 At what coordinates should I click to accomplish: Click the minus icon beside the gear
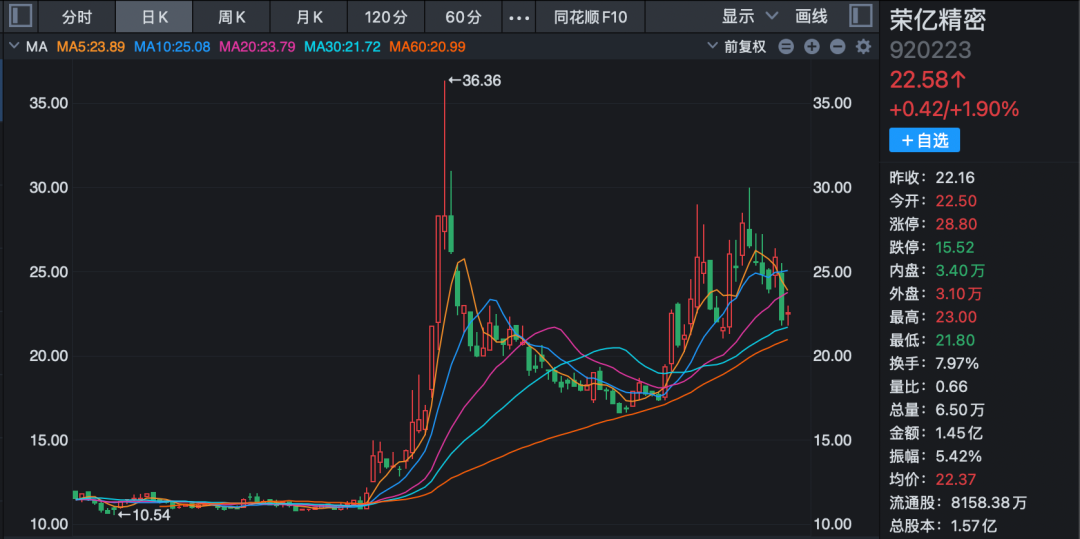[x=837, y=47]
